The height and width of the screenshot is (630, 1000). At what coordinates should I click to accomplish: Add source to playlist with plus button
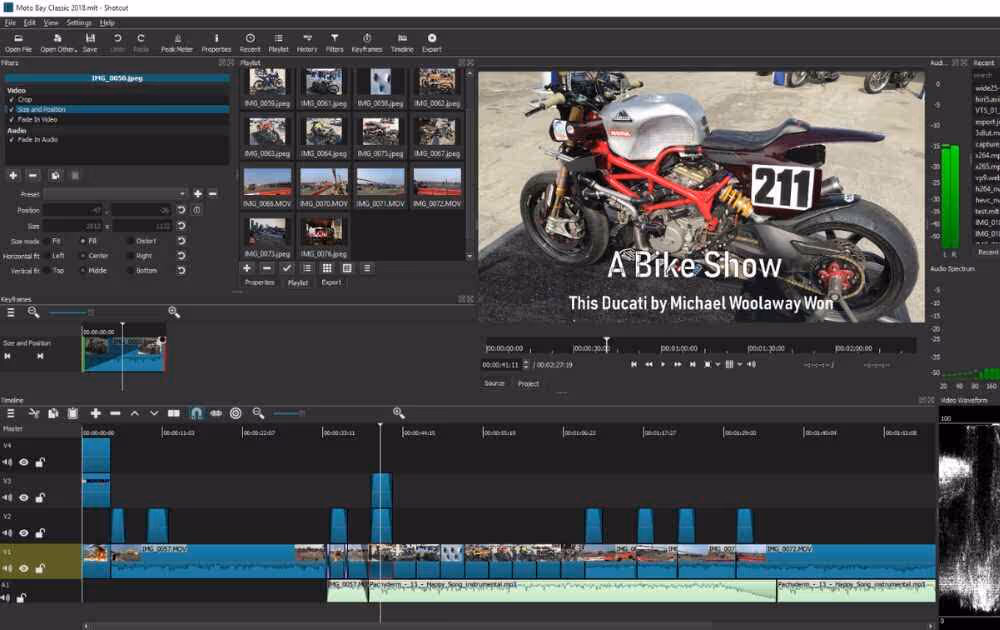[x=247, y=268]
